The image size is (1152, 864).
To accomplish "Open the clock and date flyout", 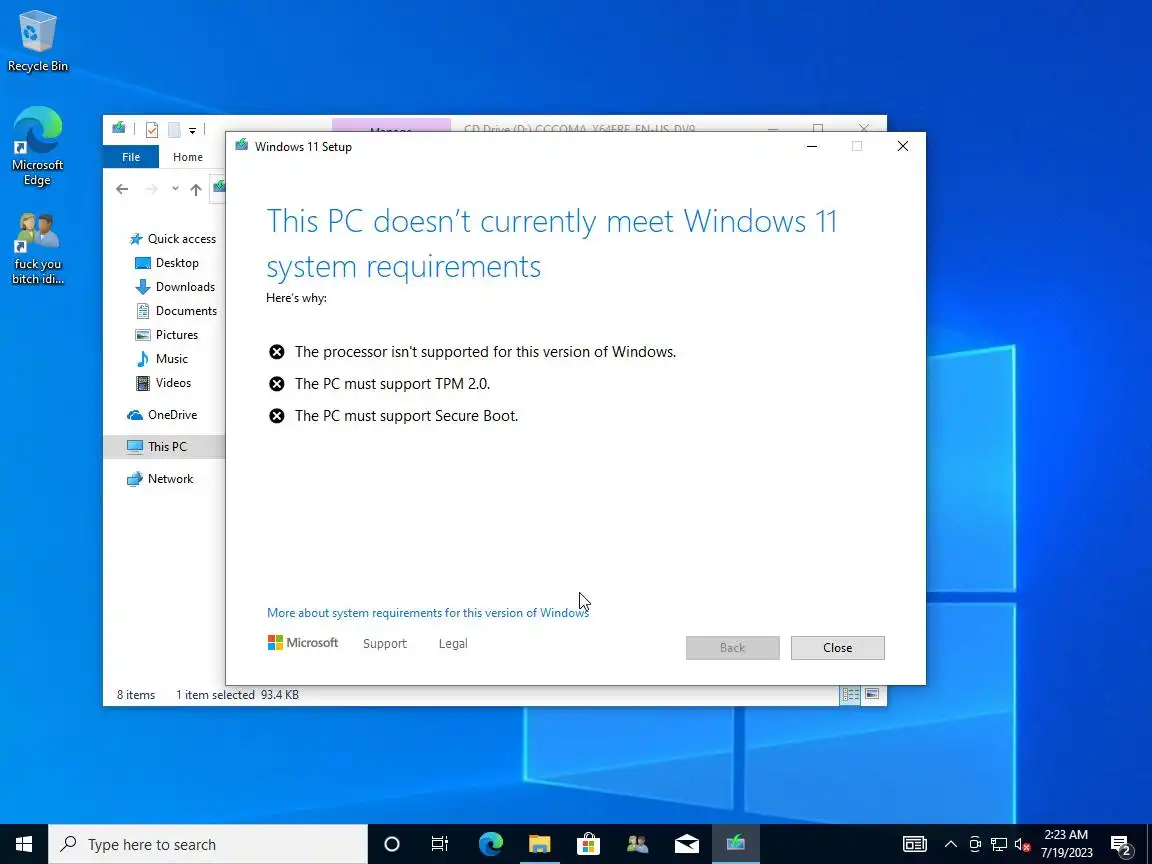I will 1066,844.
